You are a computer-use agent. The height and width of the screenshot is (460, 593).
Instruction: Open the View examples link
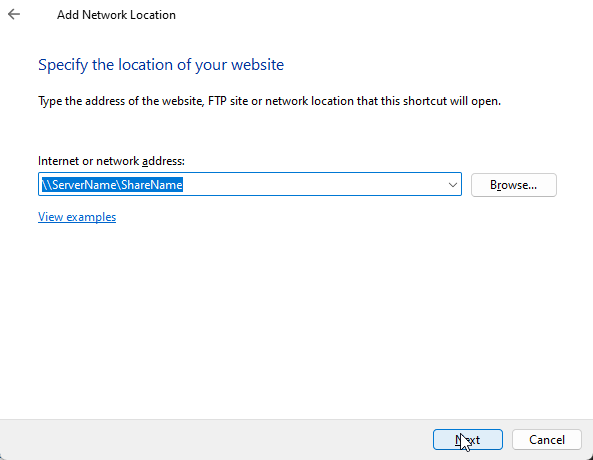pos(77,217)
